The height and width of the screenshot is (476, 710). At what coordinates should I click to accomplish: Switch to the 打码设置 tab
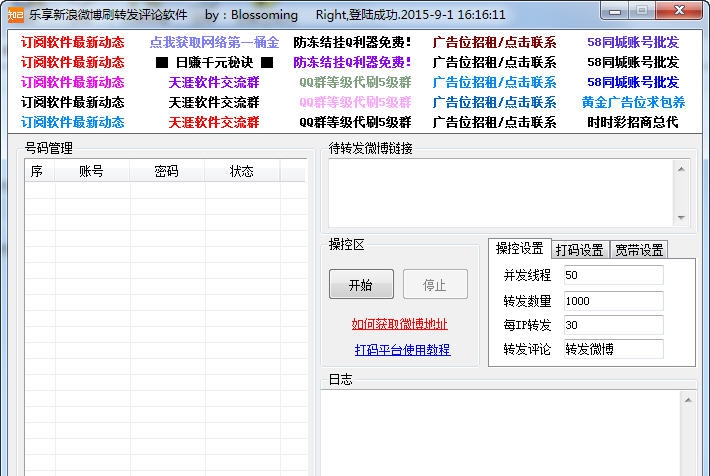point(579,250)
